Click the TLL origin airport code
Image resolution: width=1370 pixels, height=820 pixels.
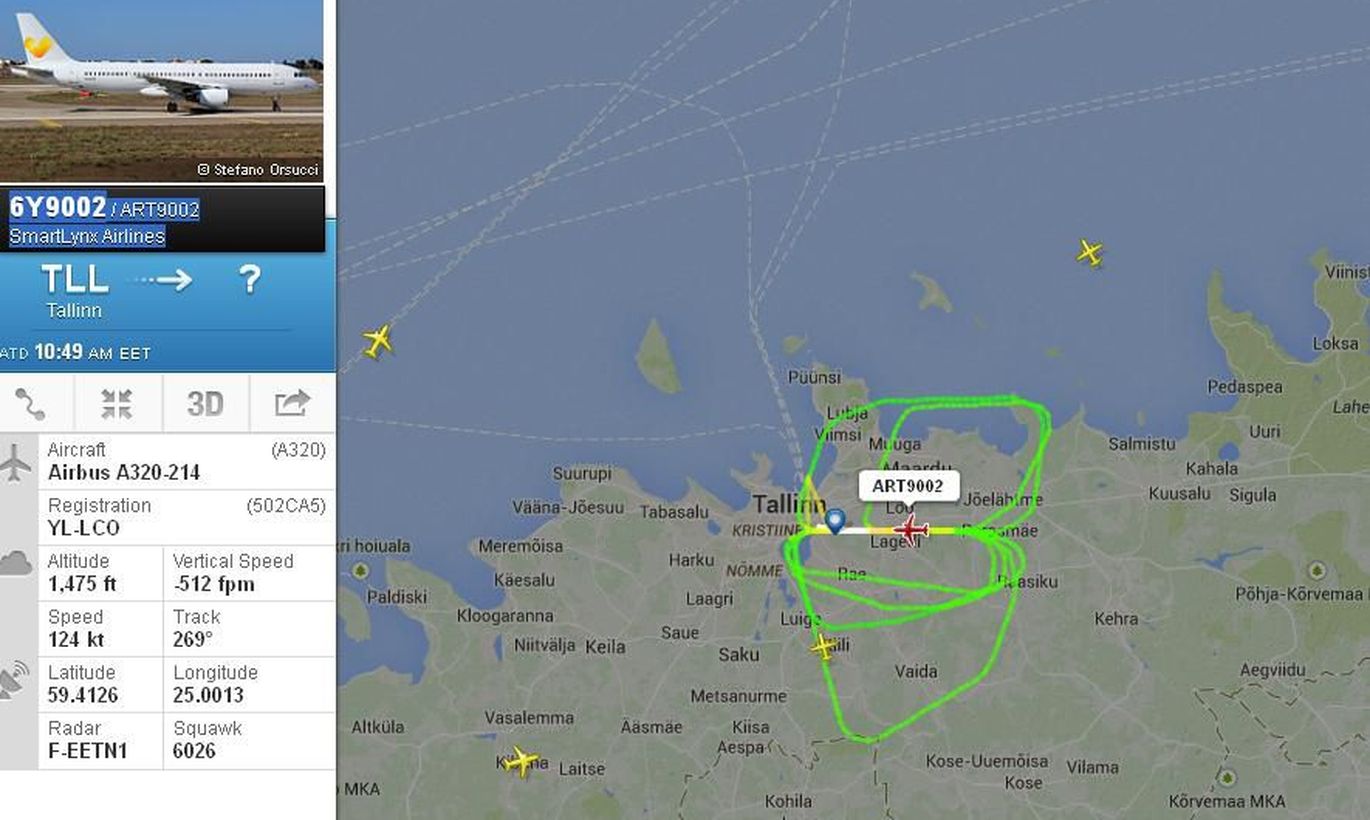[x=74, y=279]
